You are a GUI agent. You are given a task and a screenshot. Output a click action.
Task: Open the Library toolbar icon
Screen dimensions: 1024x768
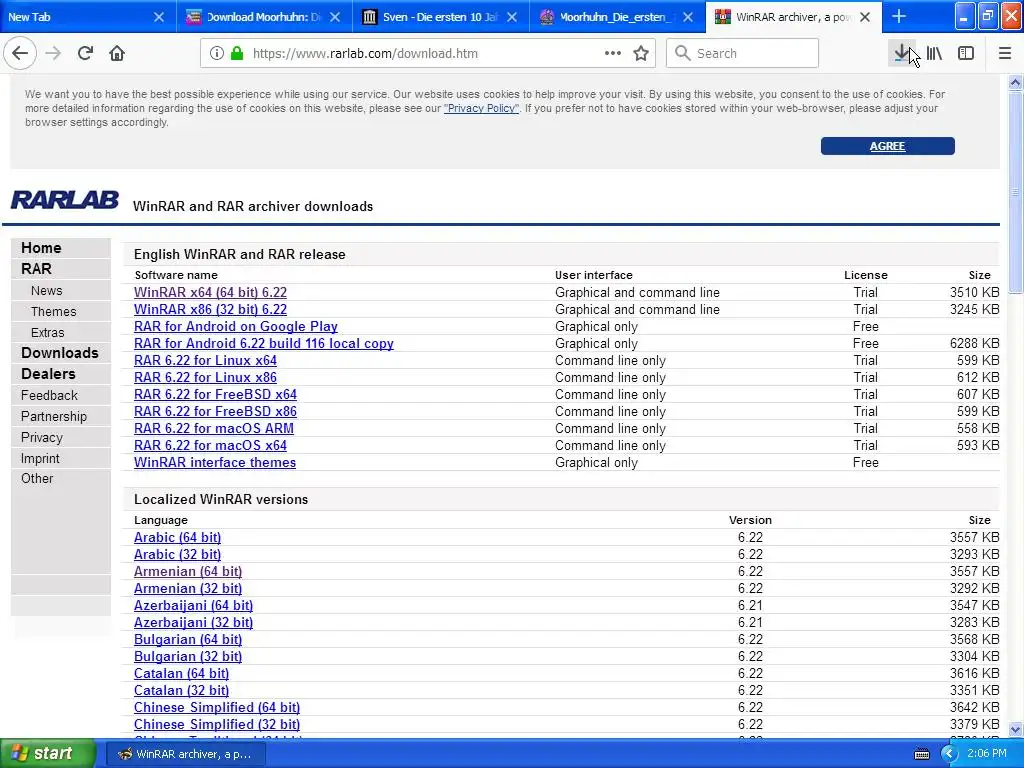(x=934, y=54)
